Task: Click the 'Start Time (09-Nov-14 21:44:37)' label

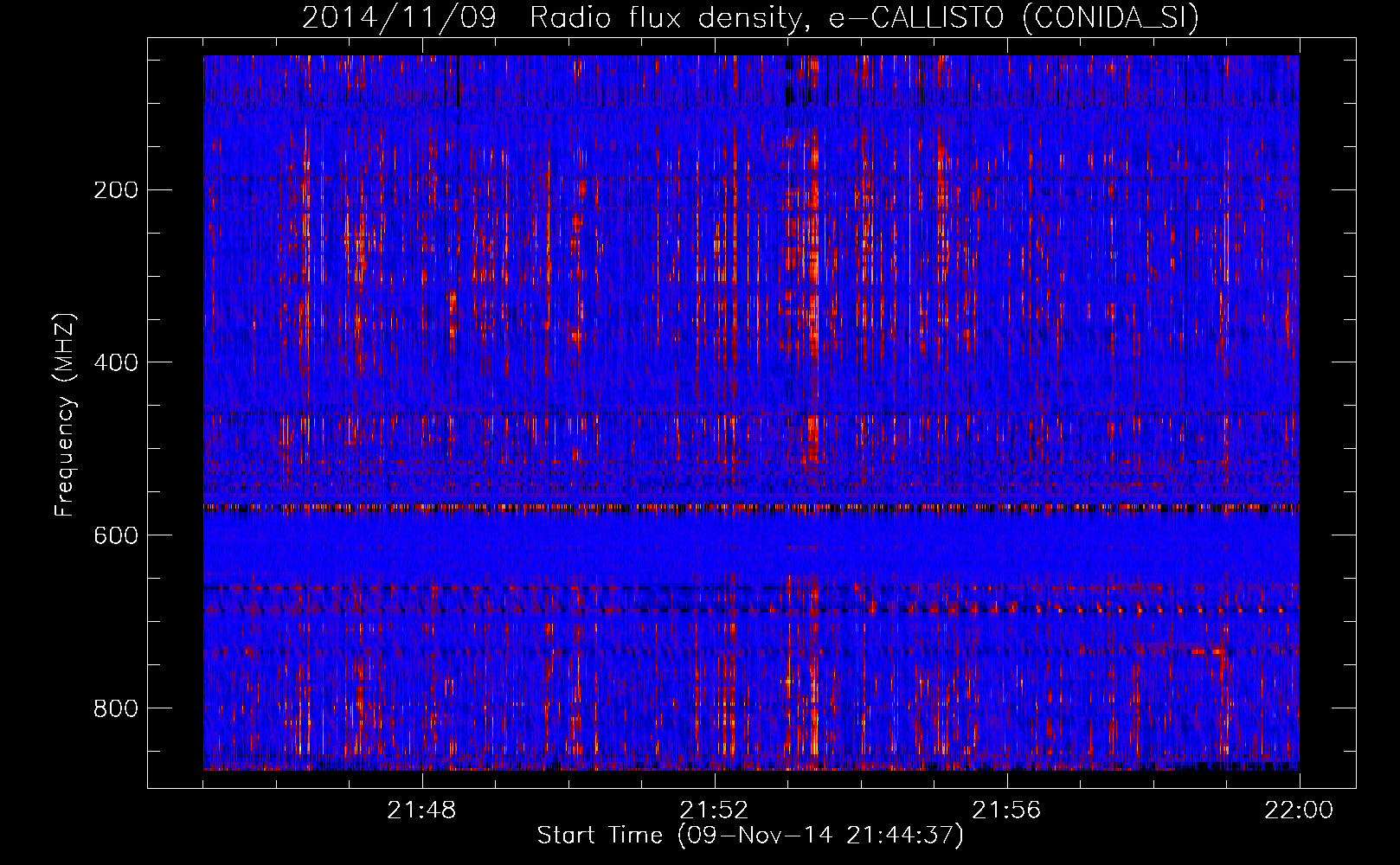Action: tap(750, 836)
